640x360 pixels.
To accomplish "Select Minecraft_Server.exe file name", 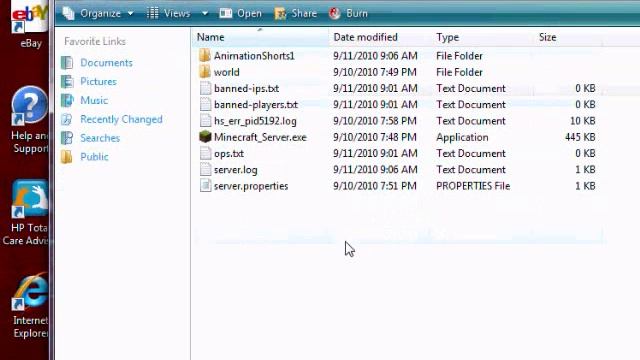I will (260, 137).
